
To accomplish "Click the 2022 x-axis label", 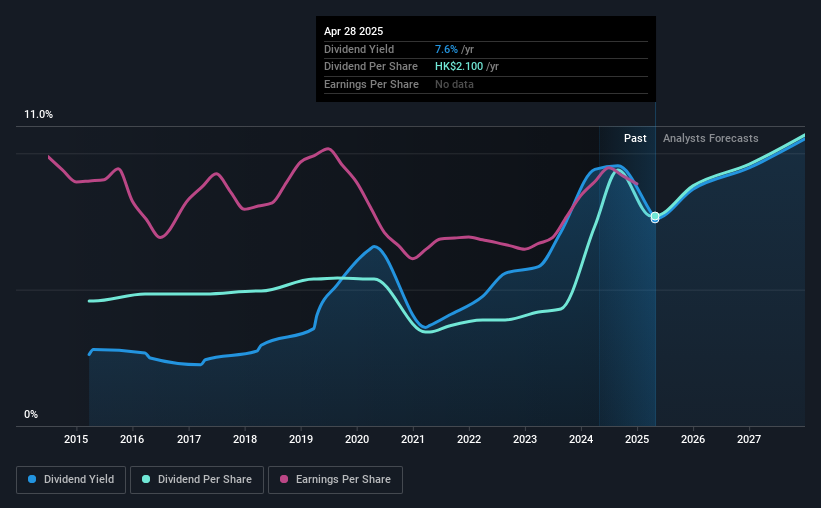I will 469,439.
